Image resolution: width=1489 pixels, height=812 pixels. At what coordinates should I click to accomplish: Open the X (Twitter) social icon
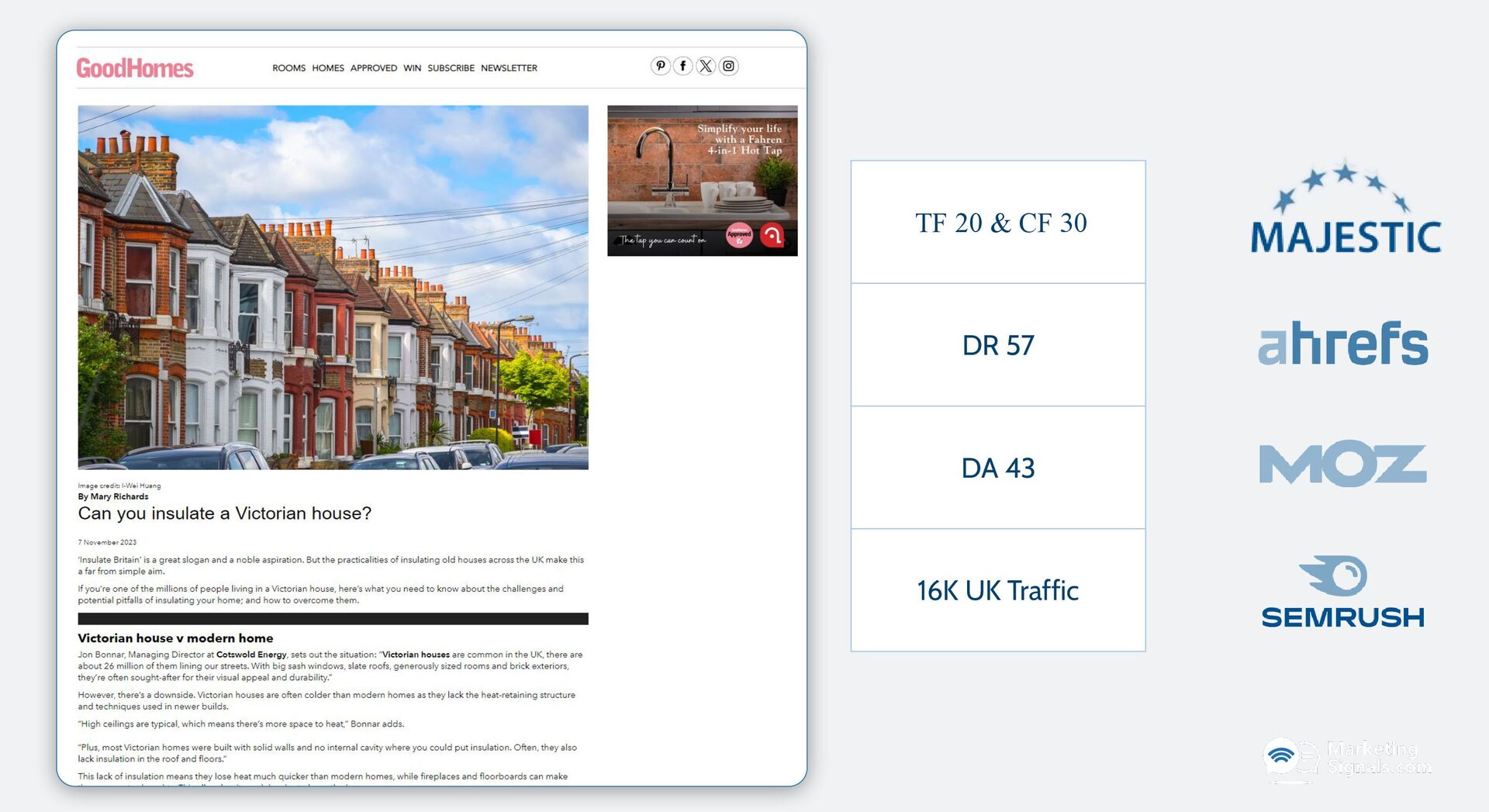click(706, 66)
